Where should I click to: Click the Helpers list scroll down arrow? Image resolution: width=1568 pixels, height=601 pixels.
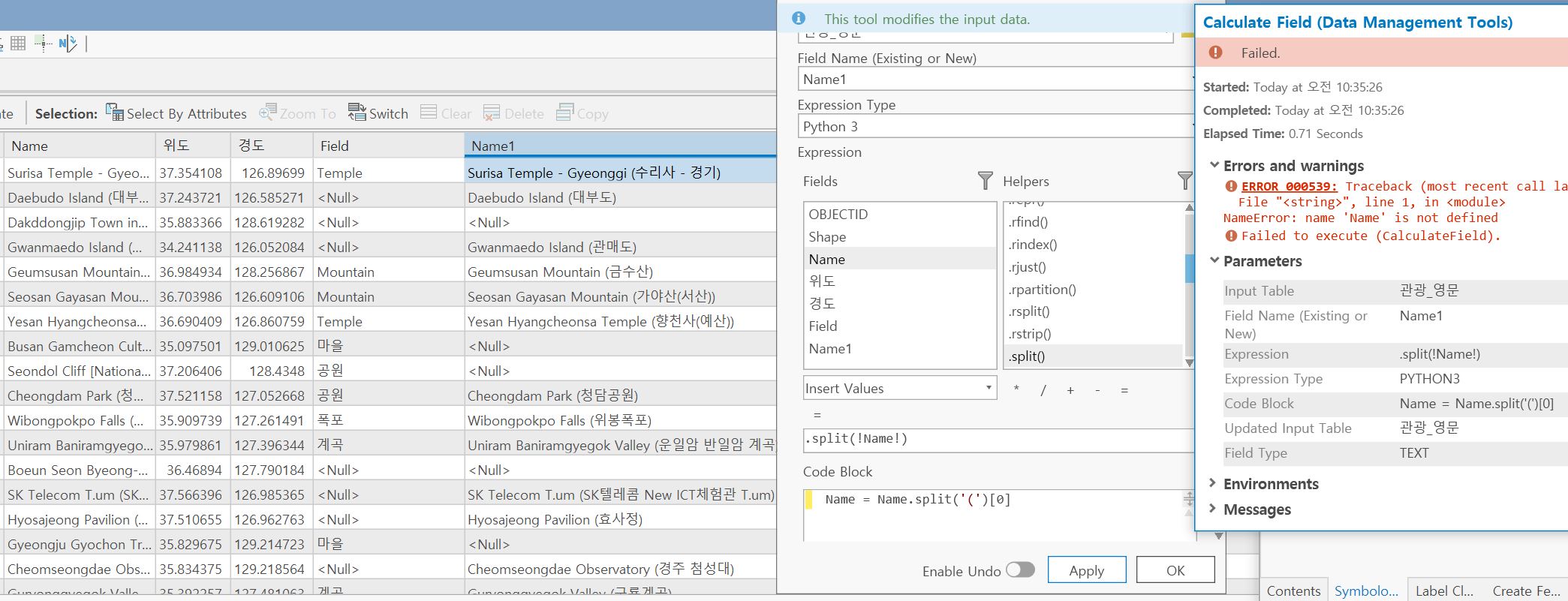(1189, 362)
